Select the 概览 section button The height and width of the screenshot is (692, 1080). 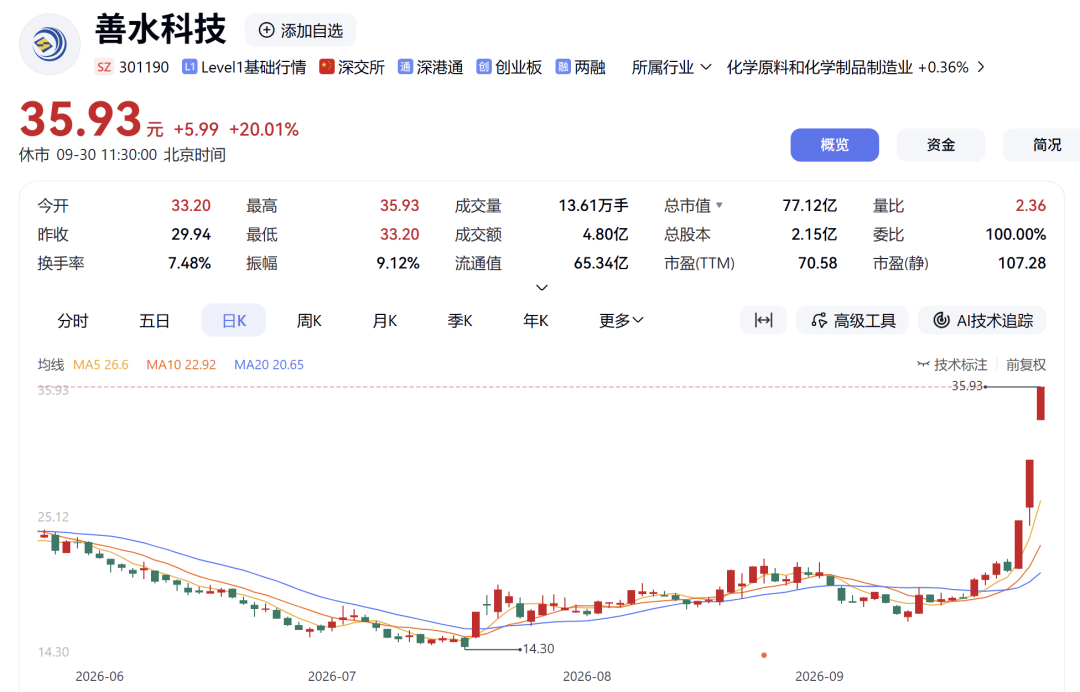coord(834,145)
